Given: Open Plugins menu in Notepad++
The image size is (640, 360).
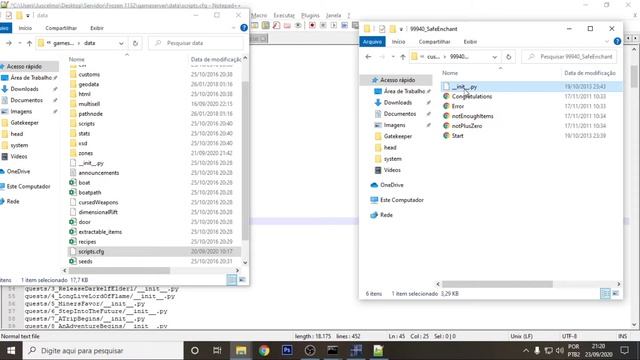Looking at the screenshot, I should coord(310,15).
